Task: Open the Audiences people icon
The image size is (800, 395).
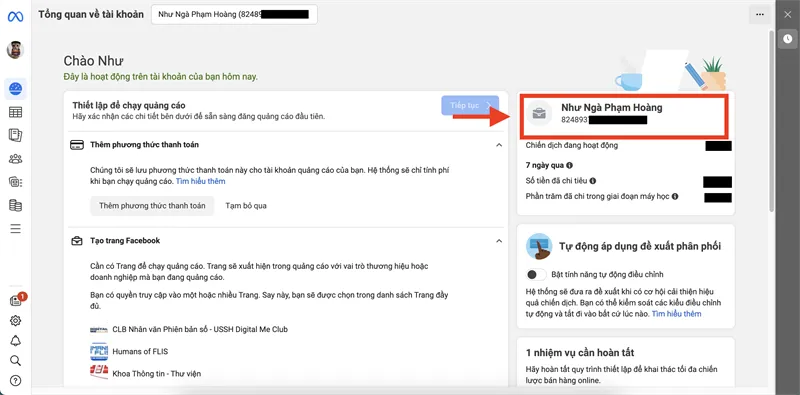Action: tap(15, 159)
